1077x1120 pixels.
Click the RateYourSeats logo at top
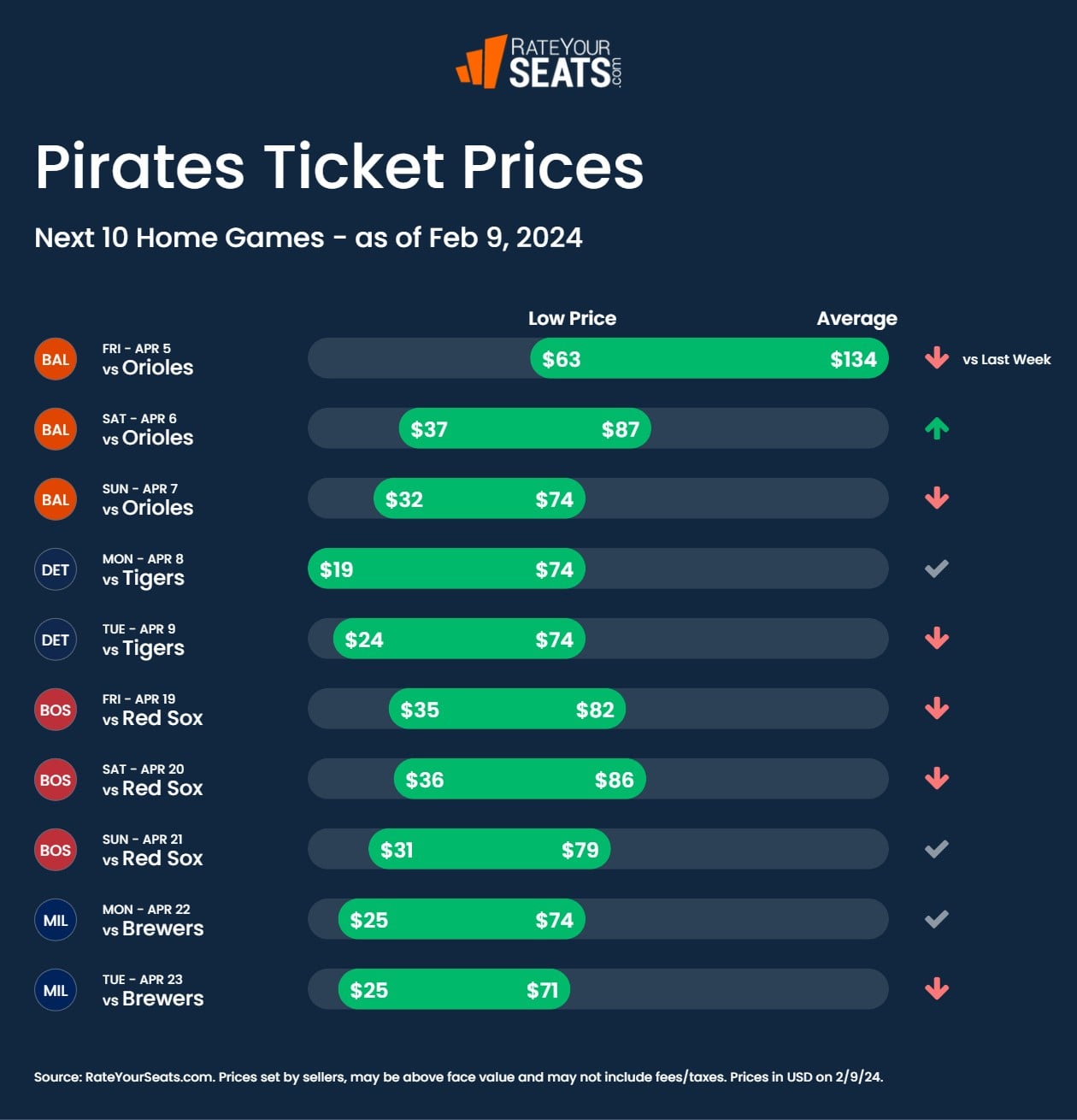tap(538, 62)
